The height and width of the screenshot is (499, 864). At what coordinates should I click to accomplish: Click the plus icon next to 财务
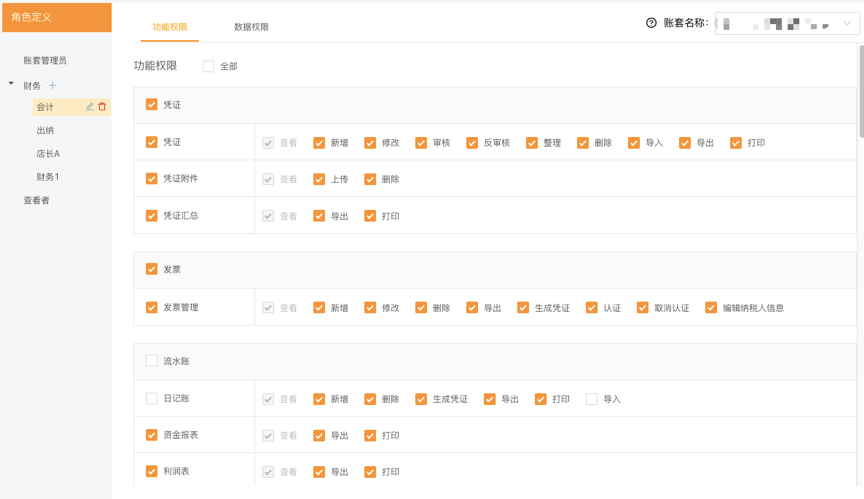tap(53, 86)
